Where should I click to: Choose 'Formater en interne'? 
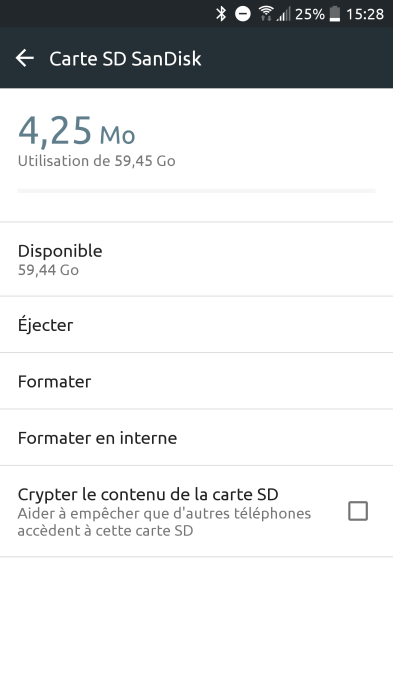(196, 438)
